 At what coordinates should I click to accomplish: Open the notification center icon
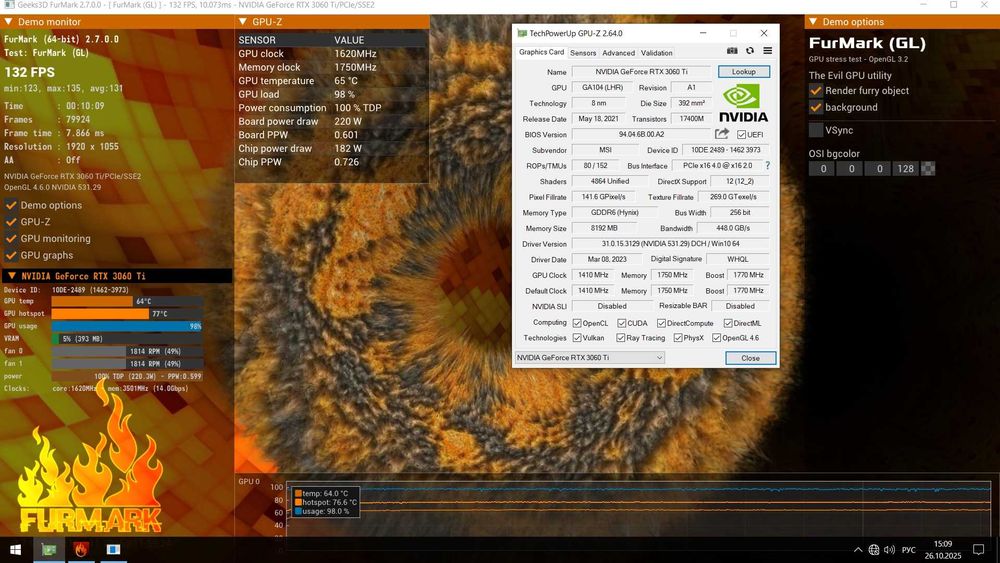coord(978,550)
